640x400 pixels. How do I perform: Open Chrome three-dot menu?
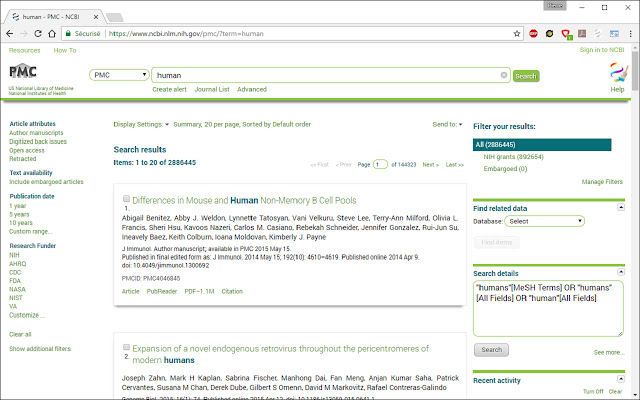click(x=630, y=34)
